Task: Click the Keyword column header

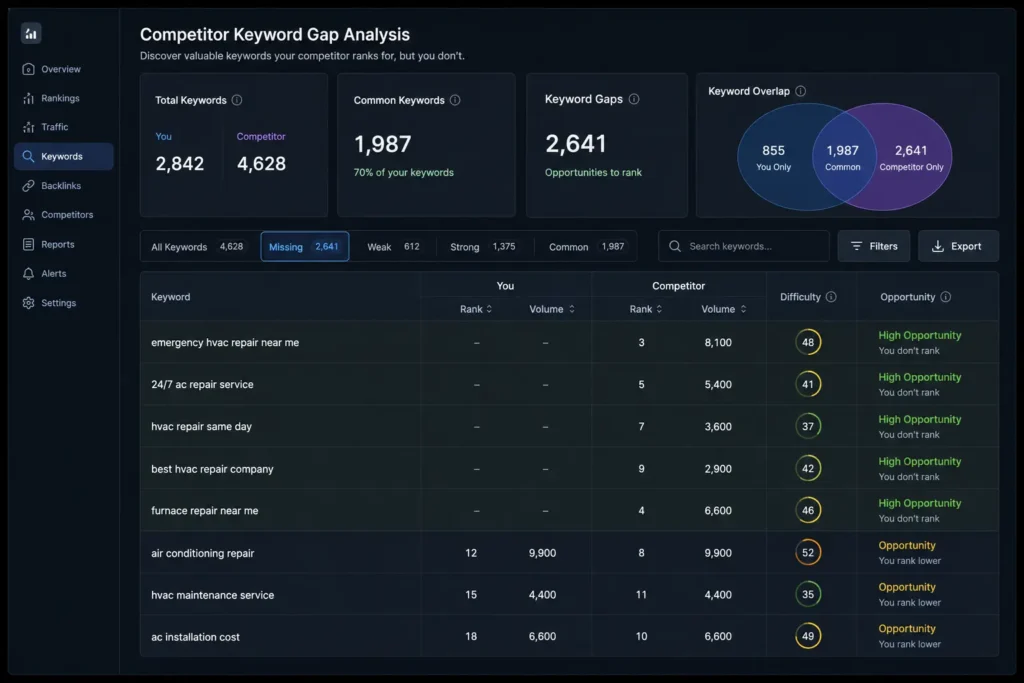Action: point(170,297)
